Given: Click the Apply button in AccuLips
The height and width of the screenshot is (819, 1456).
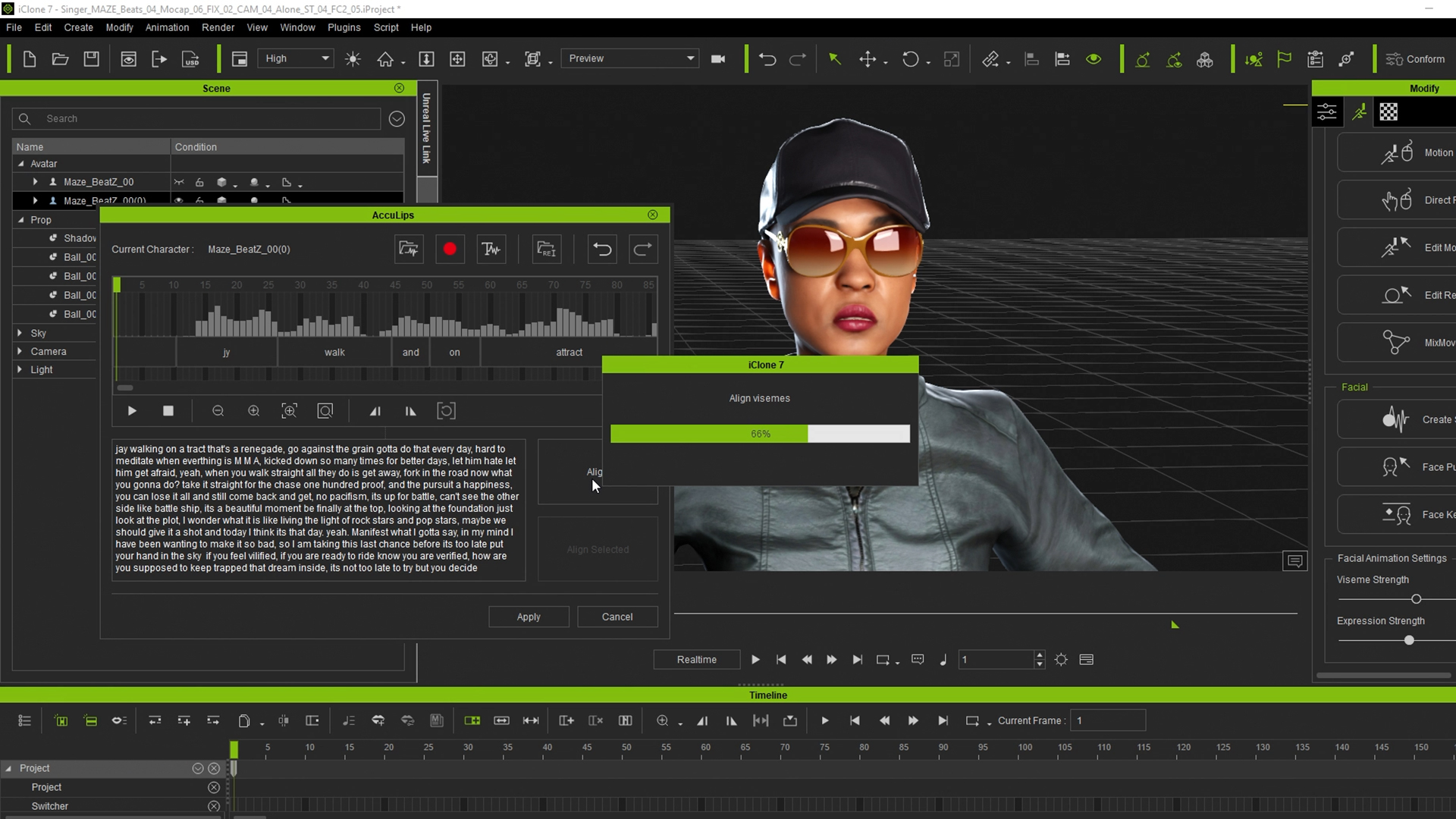Looking at the screenshot, I should pyautogui.click(x=529, y=617).
